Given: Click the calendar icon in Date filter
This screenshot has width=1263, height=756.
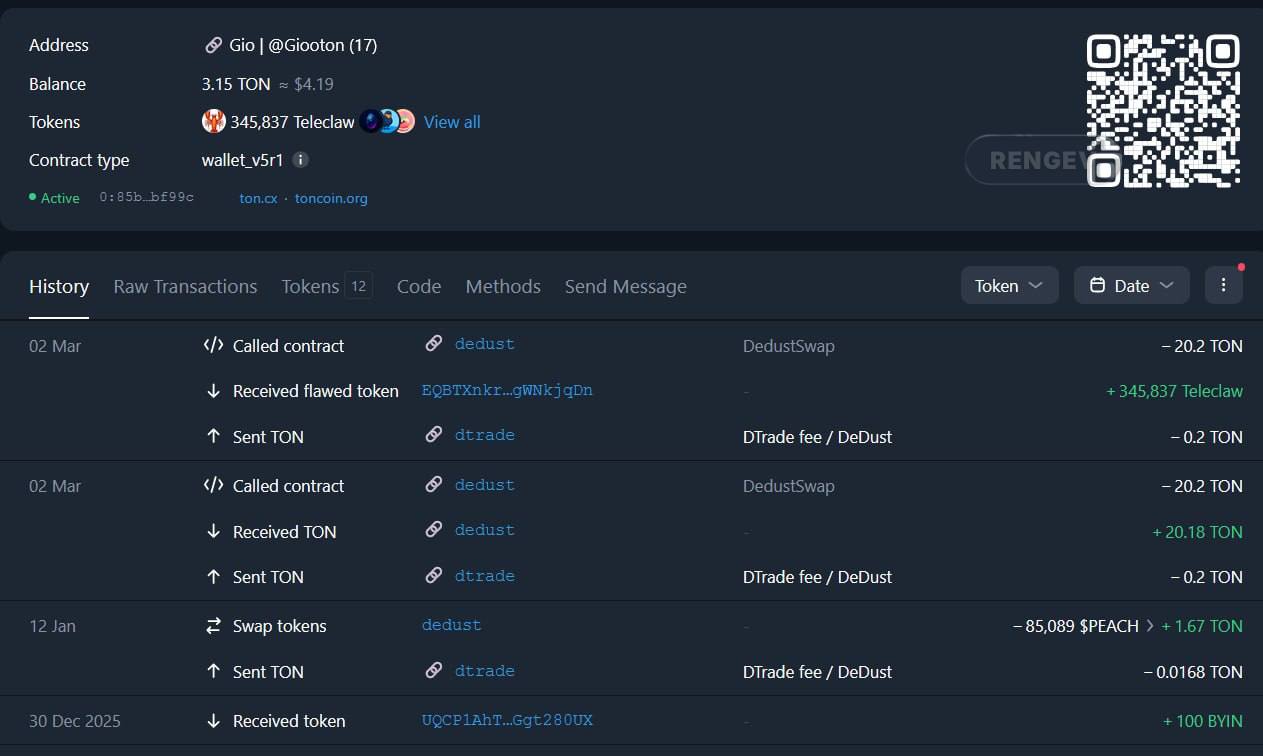Looking at the screenshot, I should 1097,286.
